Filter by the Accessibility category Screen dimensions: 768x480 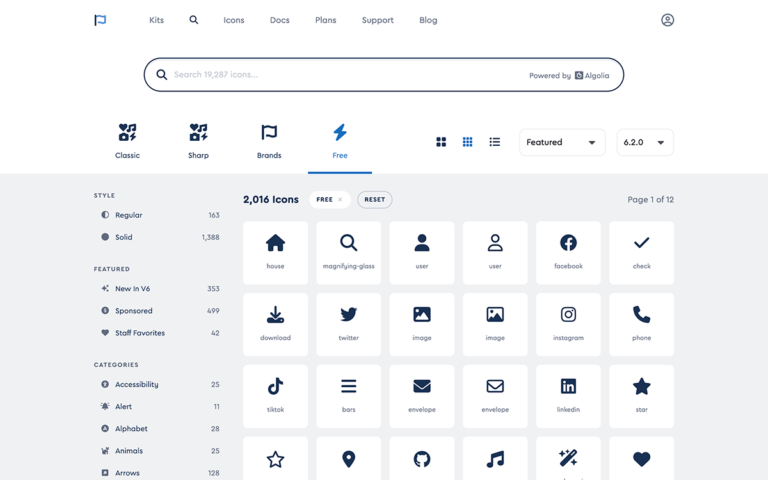click(x=137, y=384)
